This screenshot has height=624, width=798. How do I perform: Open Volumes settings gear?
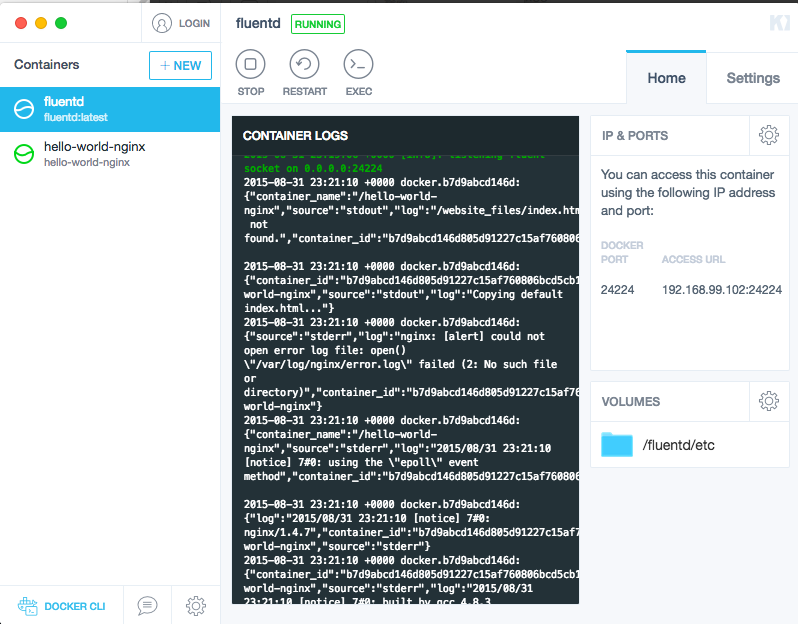click(768, 401)
